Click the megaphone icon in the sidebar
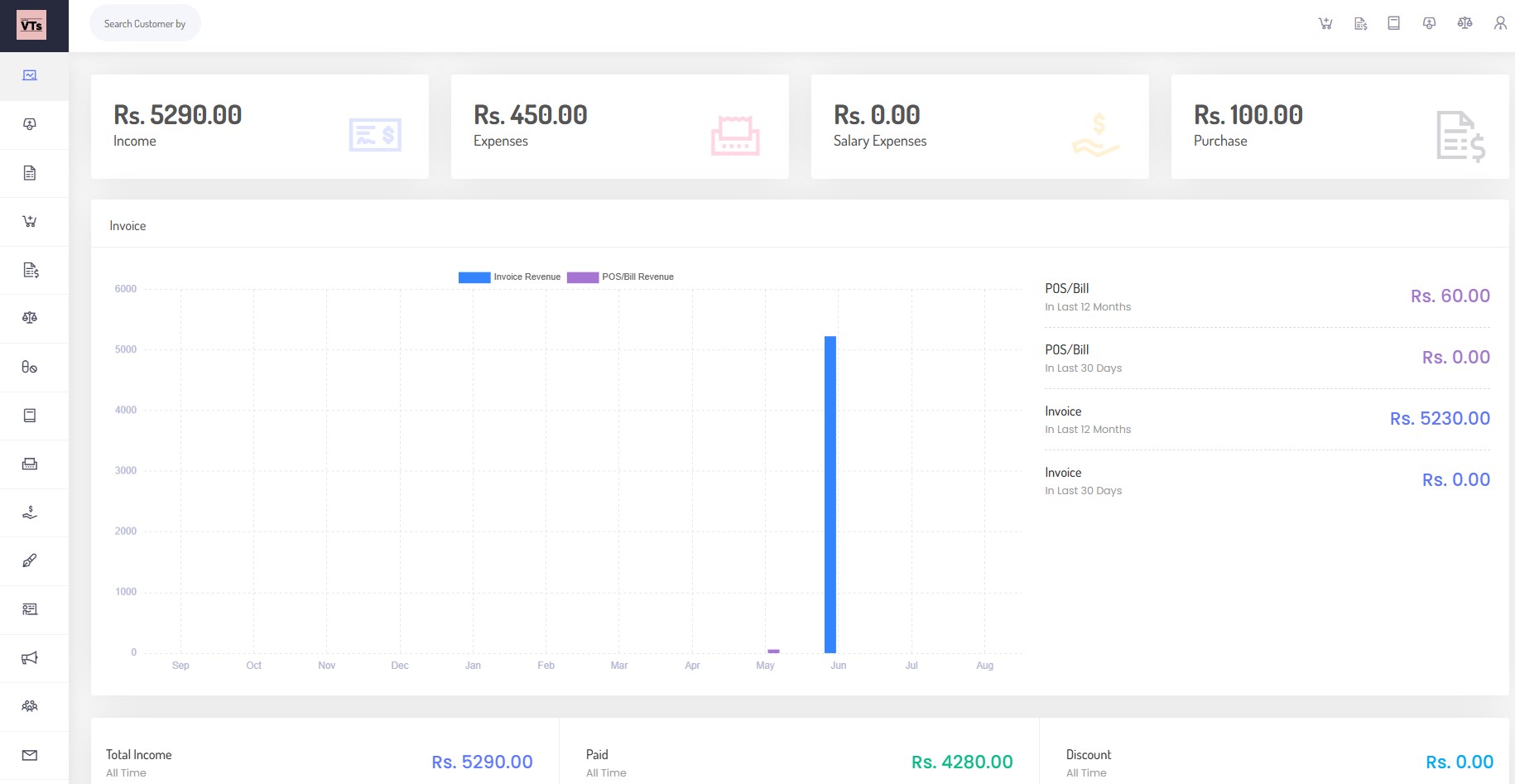The width and height of the screenshot is (1515, 784). coord(30,657)
